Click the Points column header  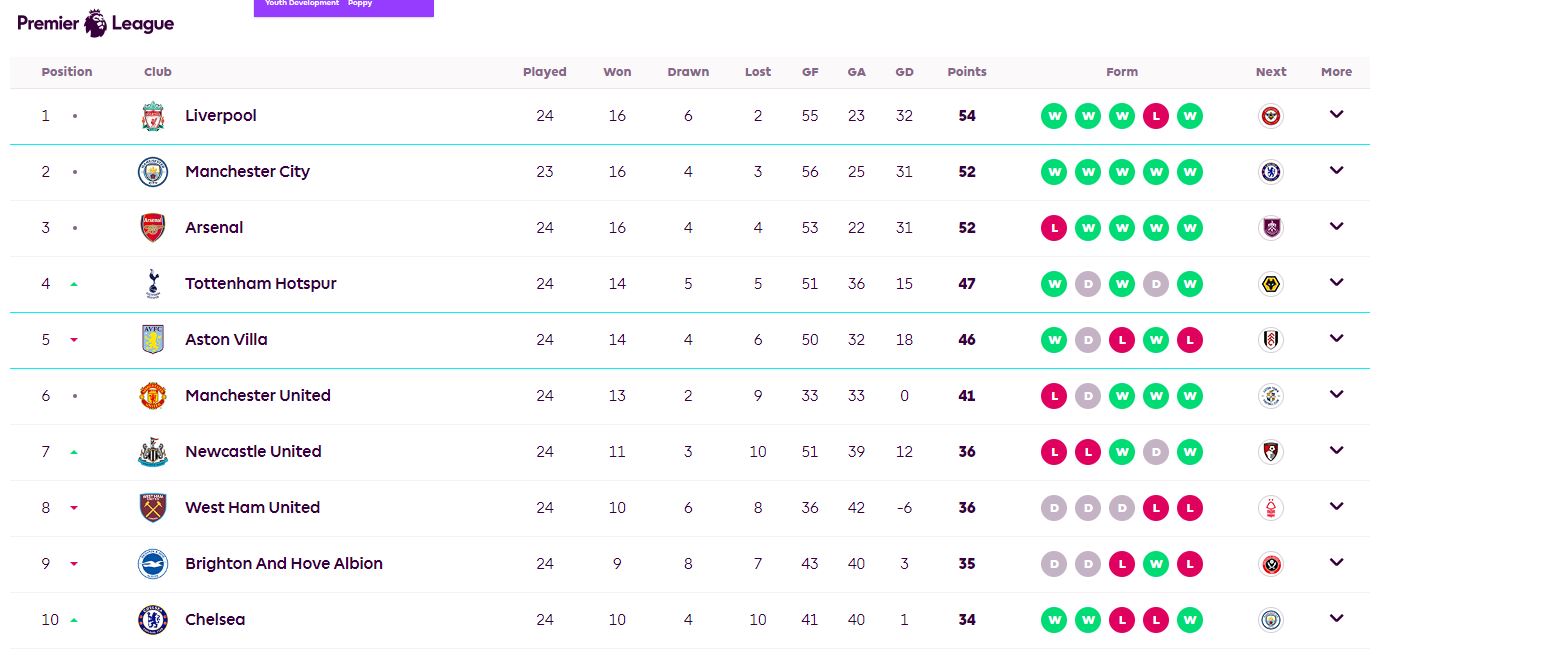coord(967,72)
